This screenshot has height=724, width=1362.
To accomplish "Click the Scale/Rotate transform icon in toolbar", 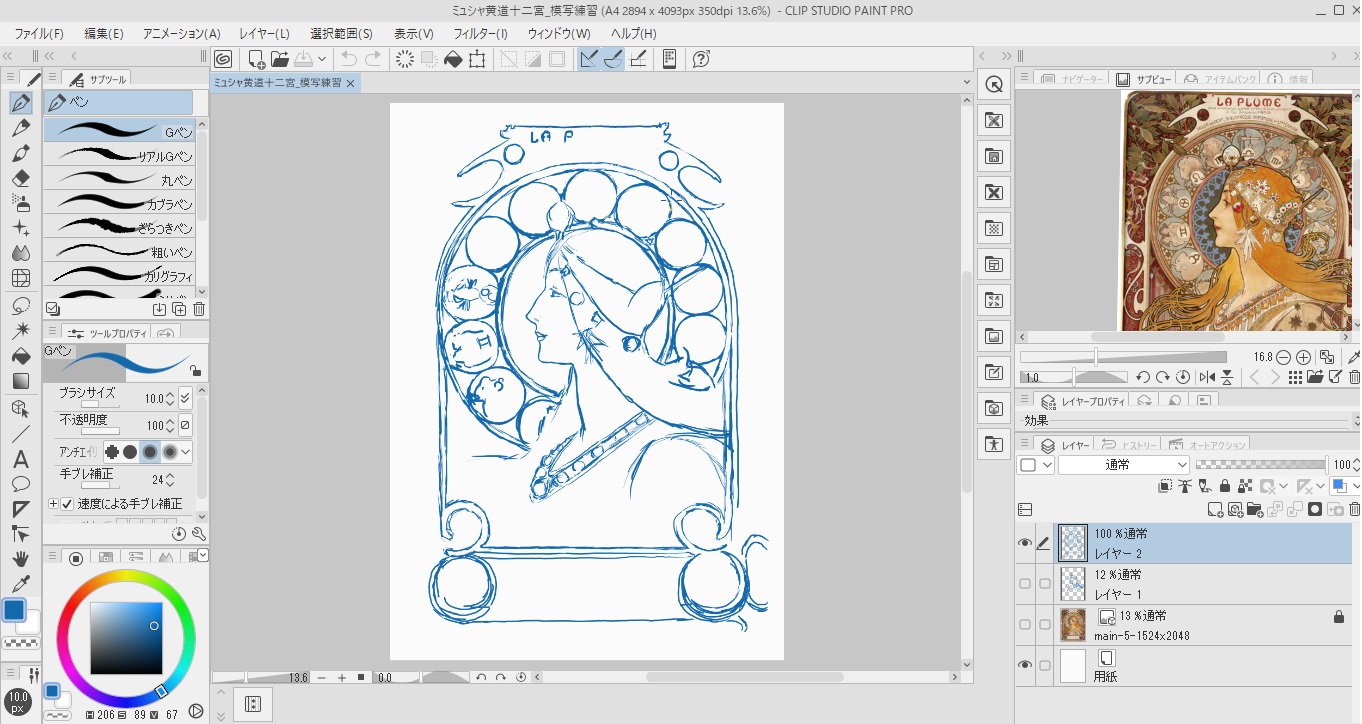I will [477, 59].
